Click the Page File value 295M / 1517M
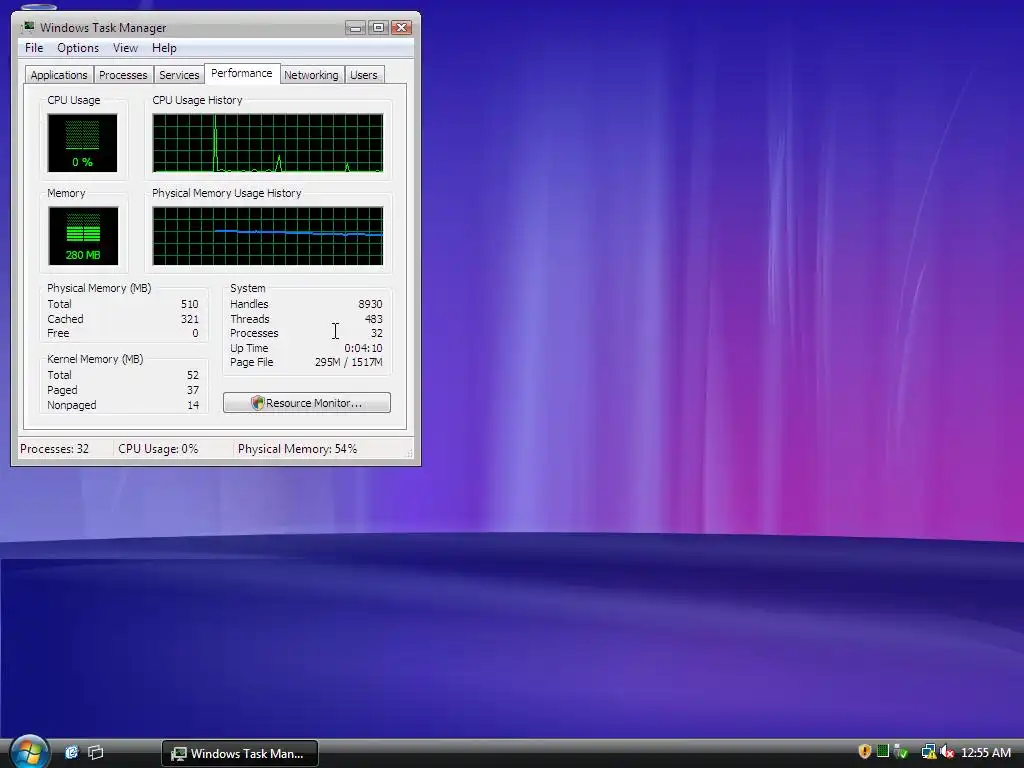 (x=349, y=362)
